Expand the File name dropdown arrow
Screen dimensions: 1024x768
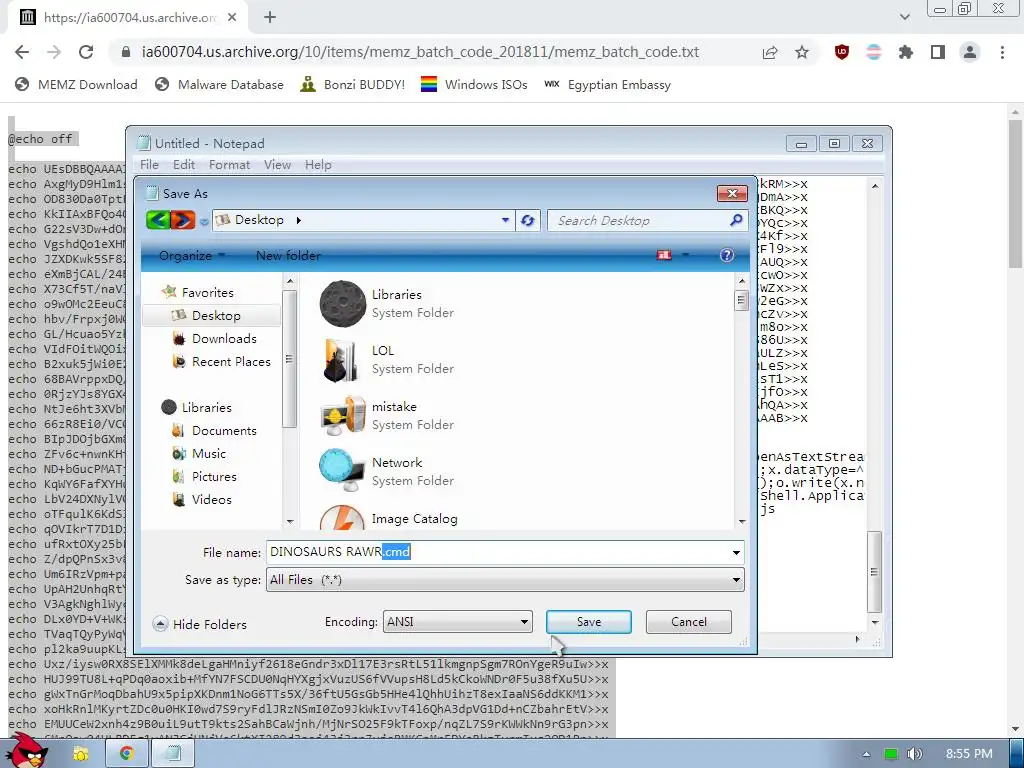[737, 552]
